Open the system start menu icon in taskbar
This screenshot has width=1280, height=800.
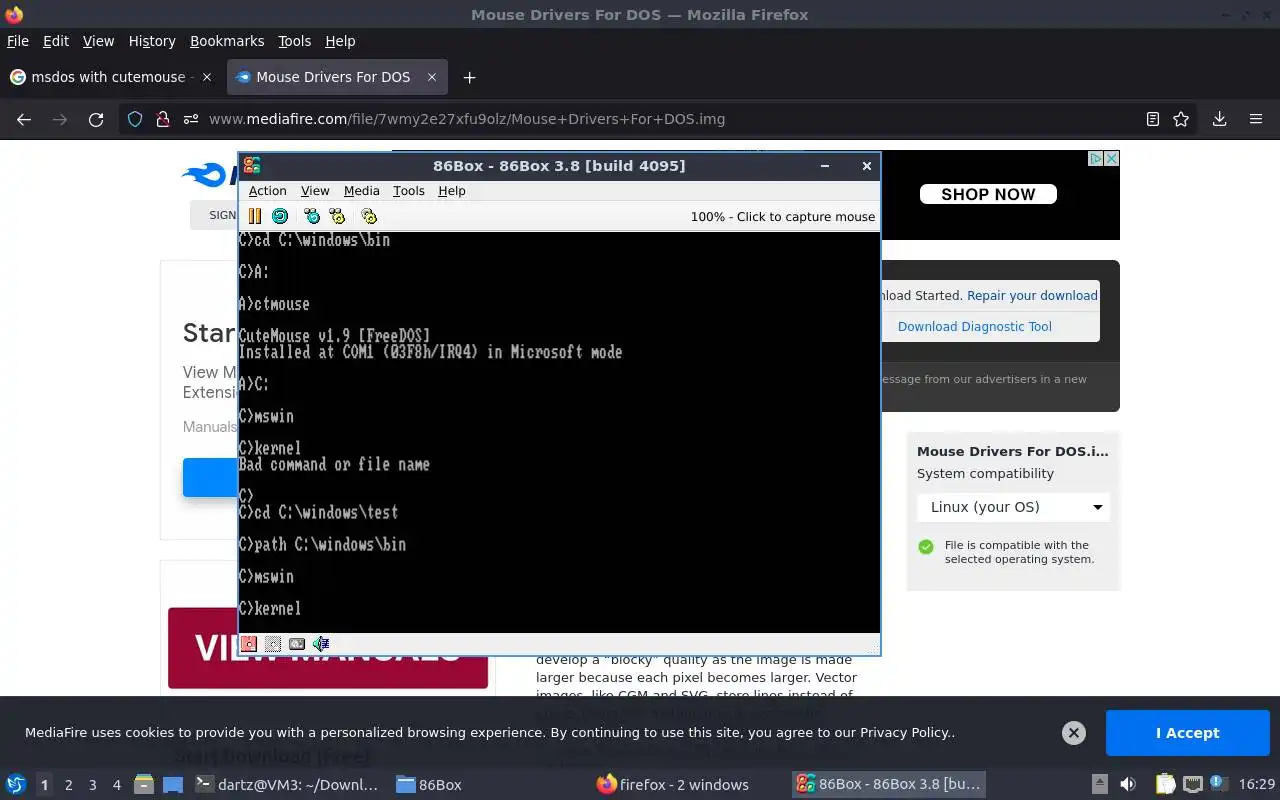coord(16,784)
